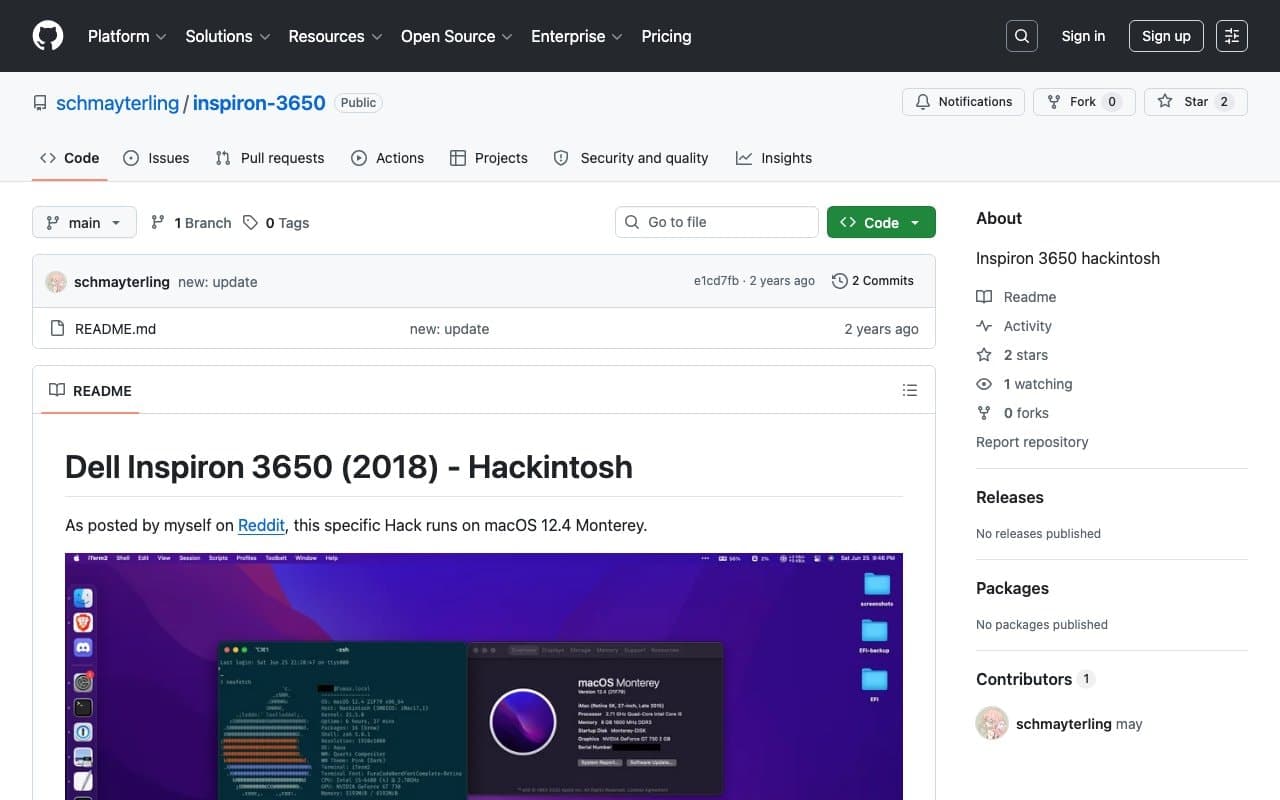The height and width of the screenshot is (800, 1280).
Task: Expand the Platform menu
Action: (126, 36)
